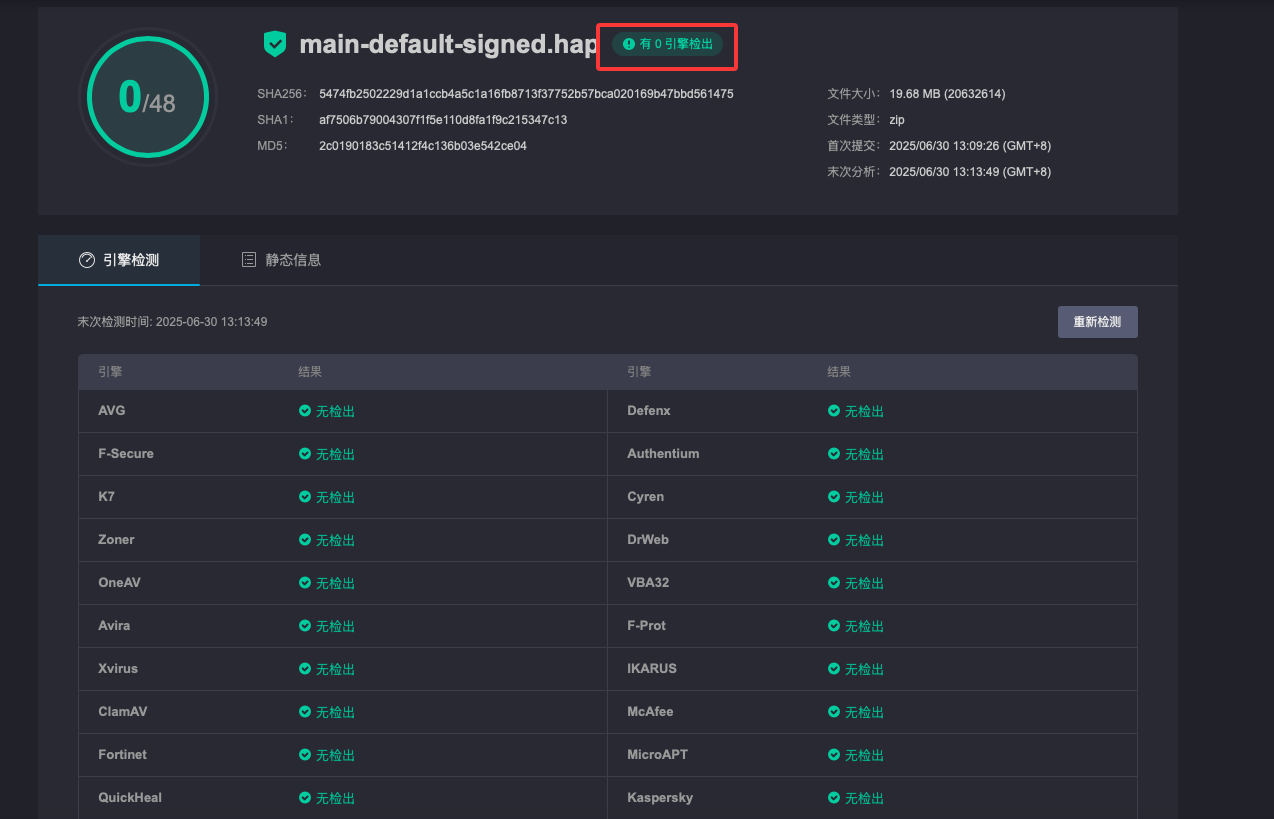Click the 0/48 detection score circle
Screen dimensions: 1274x819
coord(147,98)
